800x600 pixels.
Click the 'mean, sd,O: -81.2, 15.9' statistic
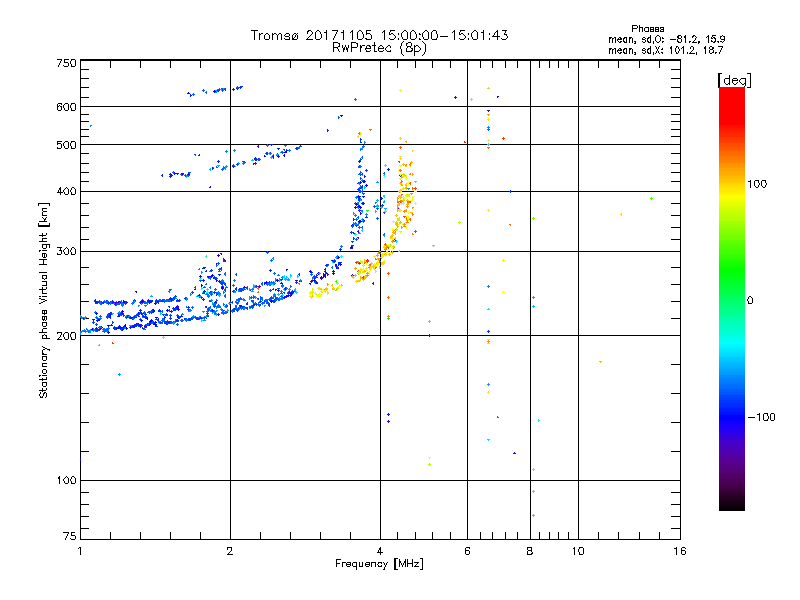(667, 39)
